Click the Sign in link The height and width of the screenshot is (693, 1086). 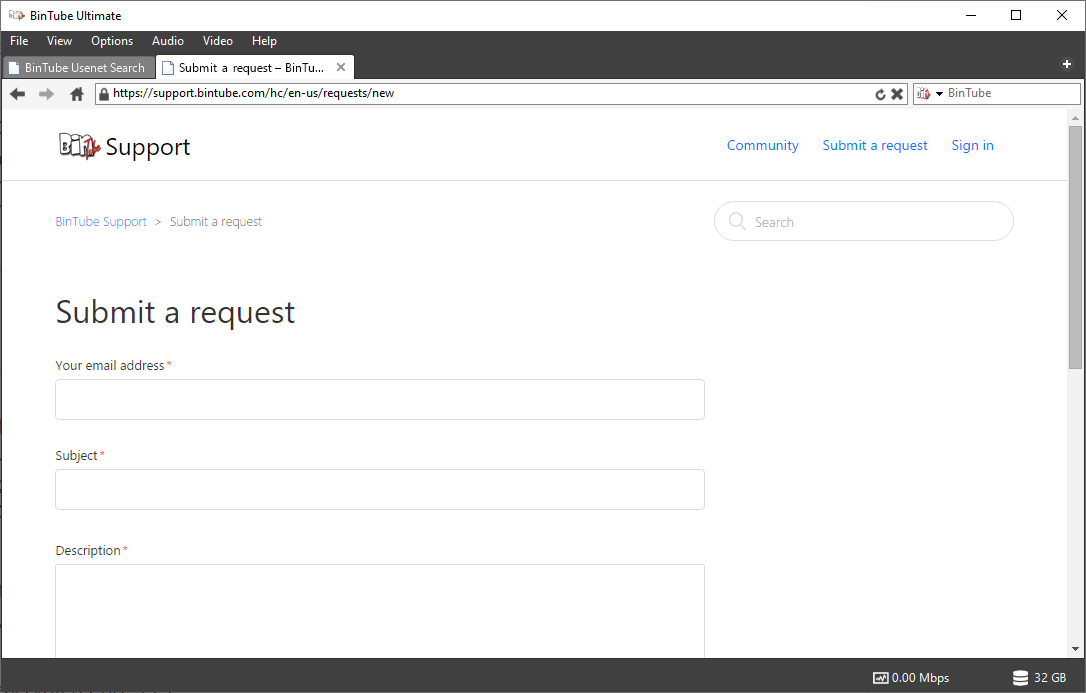pyautogui.click(x=972, y=145)
